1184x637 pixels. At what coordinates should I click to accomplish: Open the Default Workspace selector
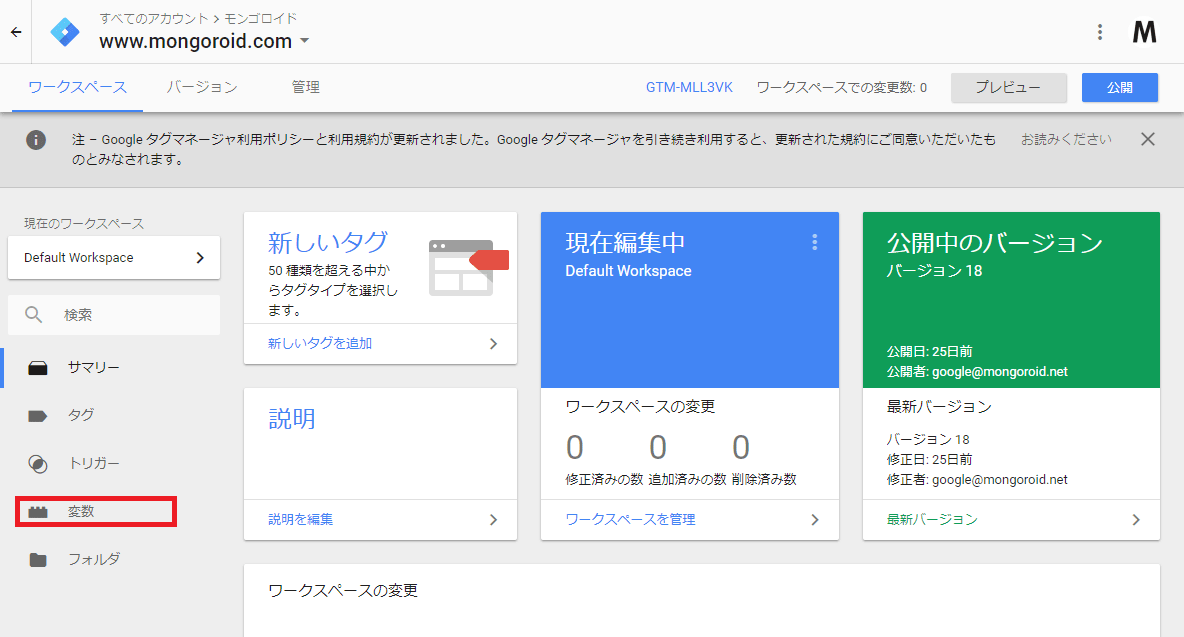(x=114, y=257)
